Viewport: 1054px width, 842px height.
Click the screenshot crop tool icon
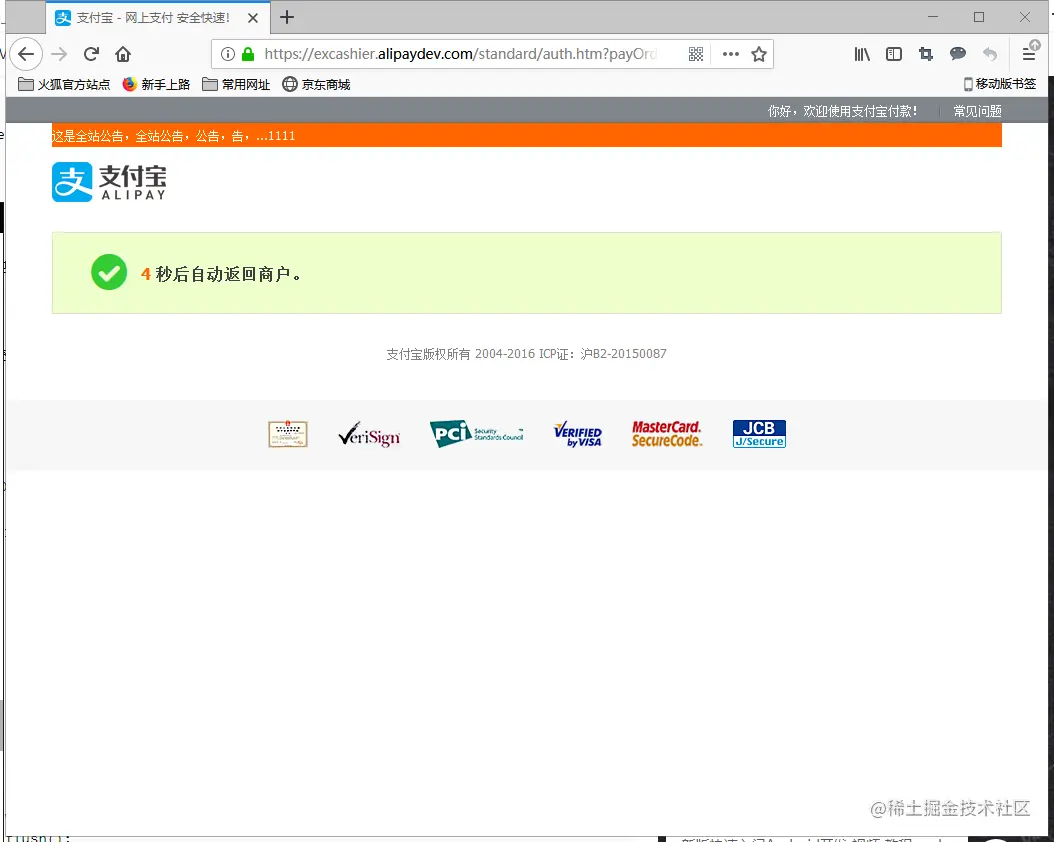coord(926,54)
